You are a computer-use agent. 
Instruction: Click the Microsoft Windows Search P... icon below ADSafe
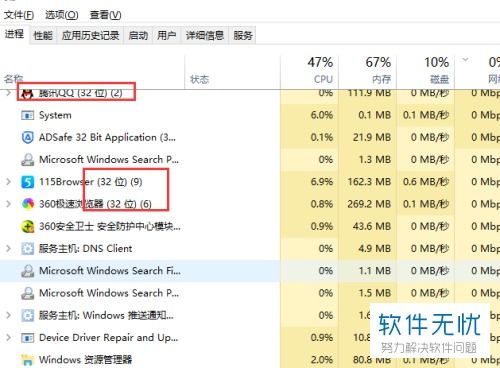(27, 160)
